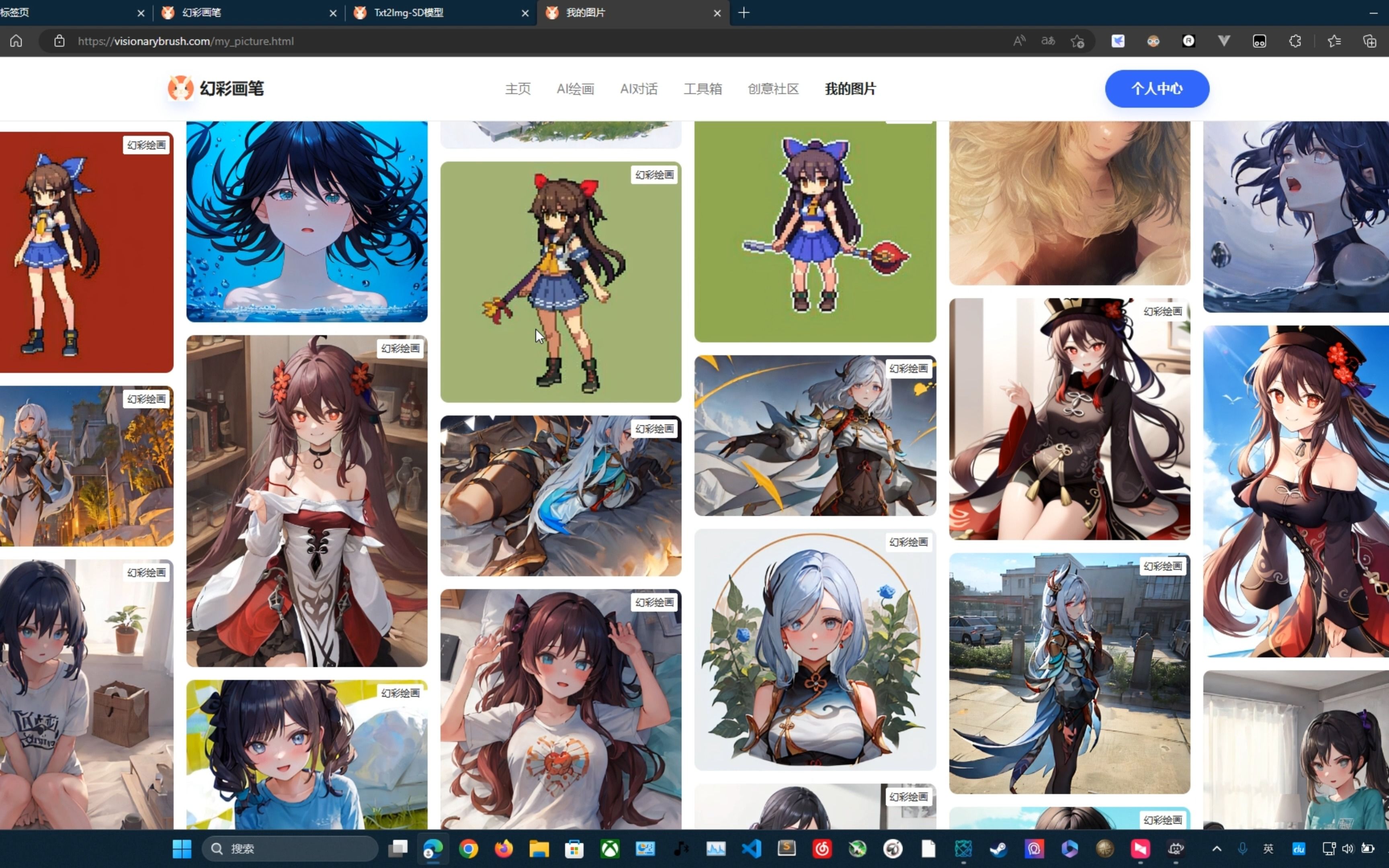Open the pixel girl on red background image
This screenshot has height=868, width=1389.
[x=87, y=253]
